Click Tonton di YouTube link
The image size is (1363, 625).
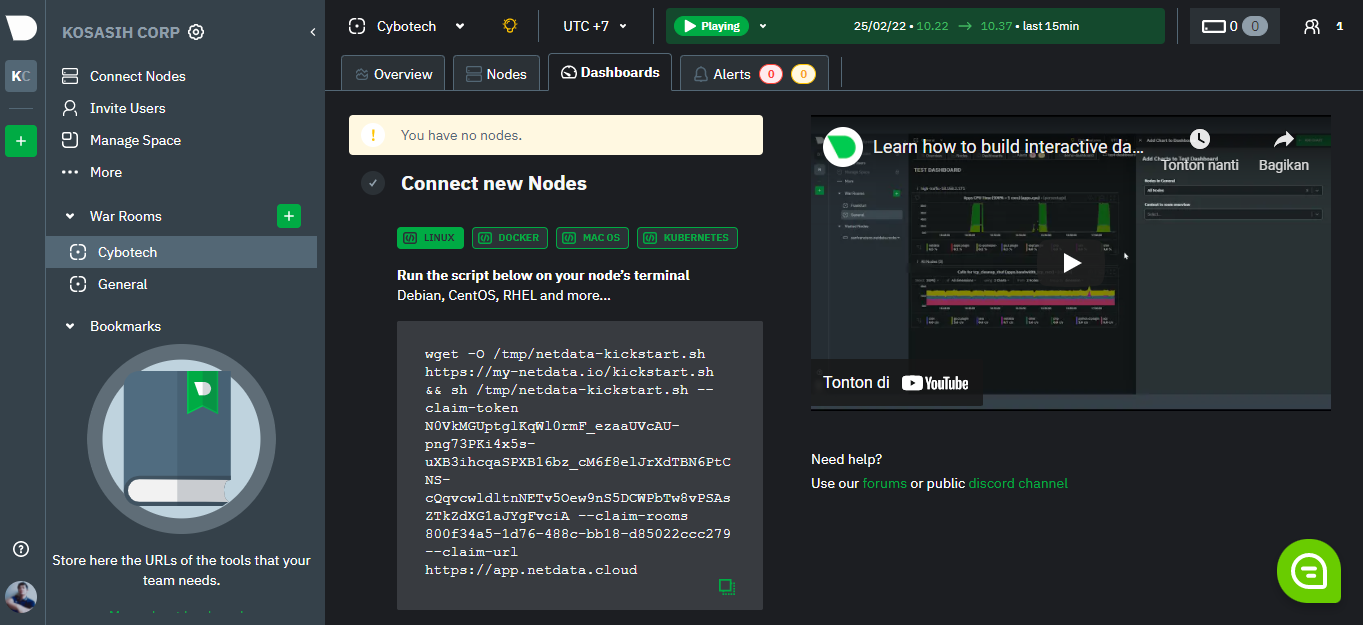(x=896, y=382)
